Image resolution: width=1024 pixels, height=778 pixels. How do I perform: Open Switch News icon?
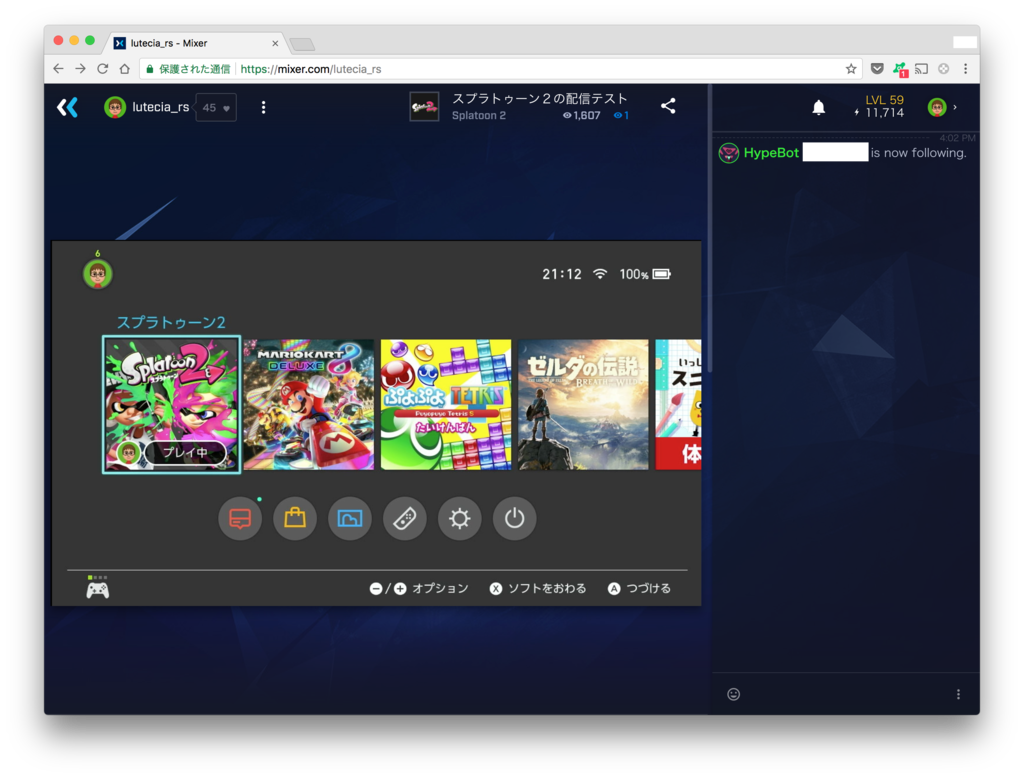coord(240,518)
